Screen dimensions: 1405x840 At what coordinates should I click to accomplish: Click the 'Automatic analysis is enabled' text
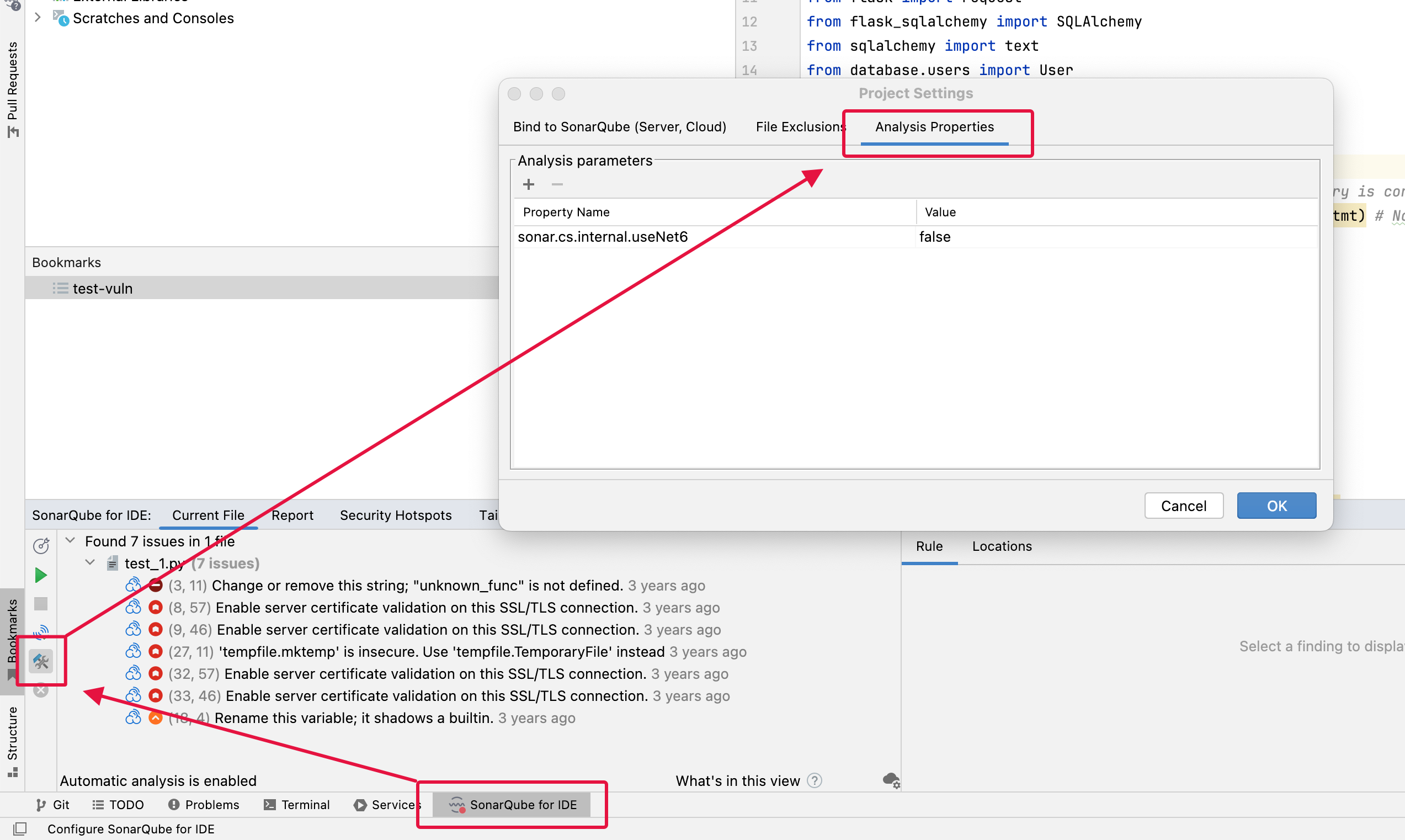pyautogui.click(x=158, y=780)
